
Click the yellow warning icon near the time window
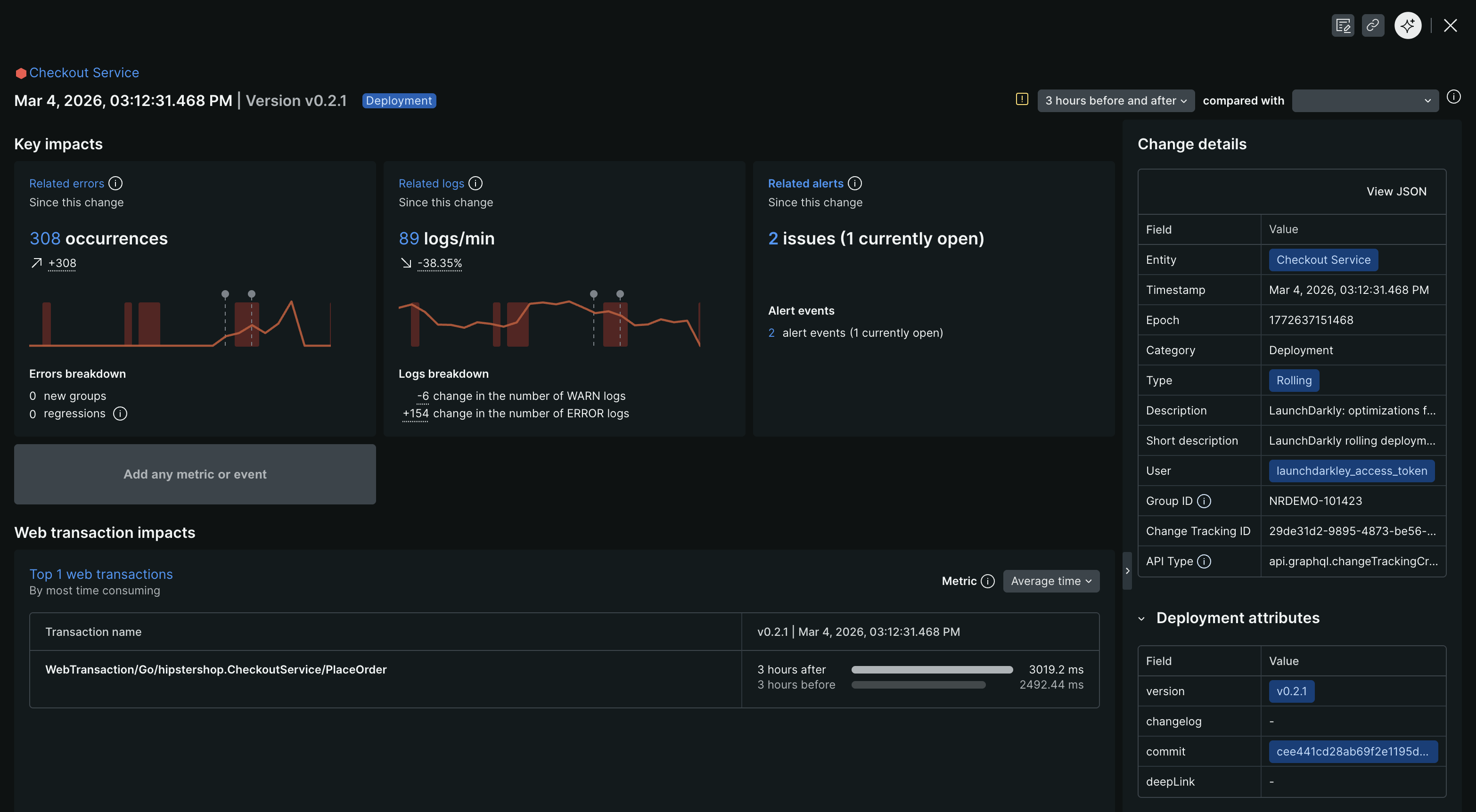1022,99
